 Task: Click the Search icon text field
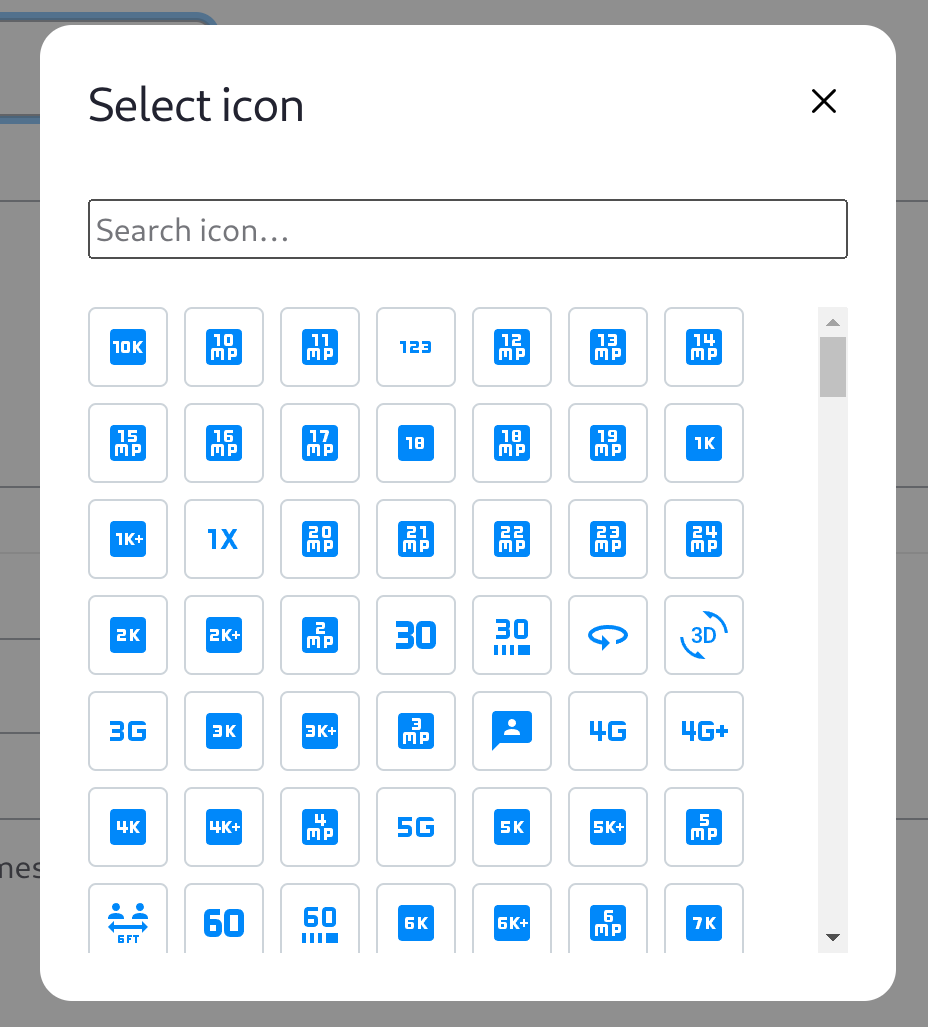(x=467, y=229)
